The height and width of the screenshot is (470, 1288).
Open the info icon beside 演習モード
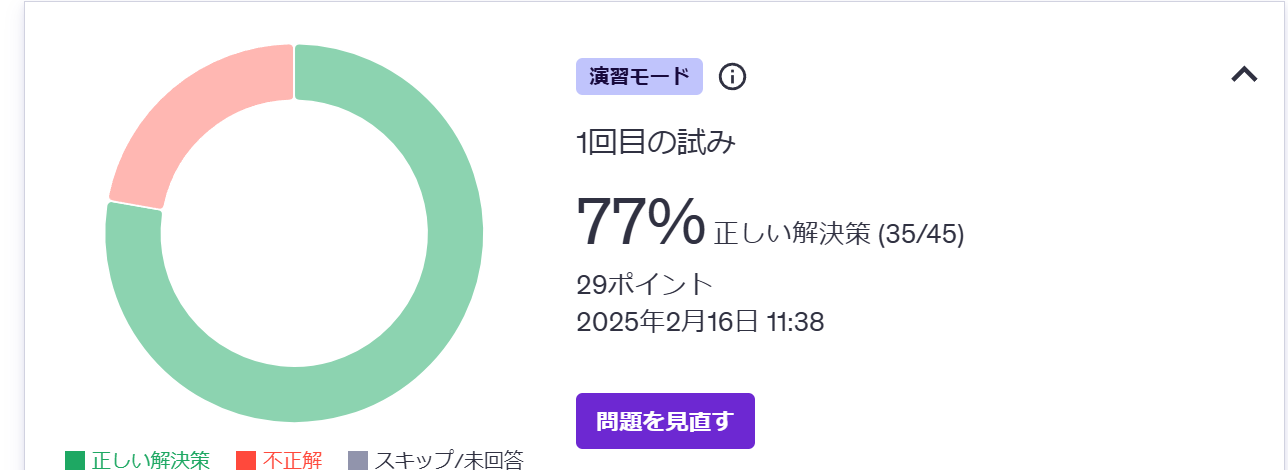tap(733, 76)
